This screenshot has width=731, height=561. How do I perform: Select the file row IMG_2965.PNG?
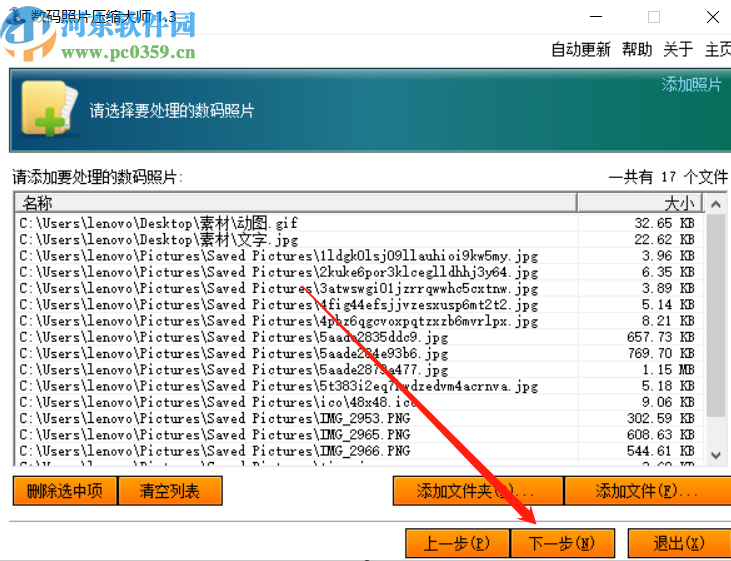tap(357, 435)
